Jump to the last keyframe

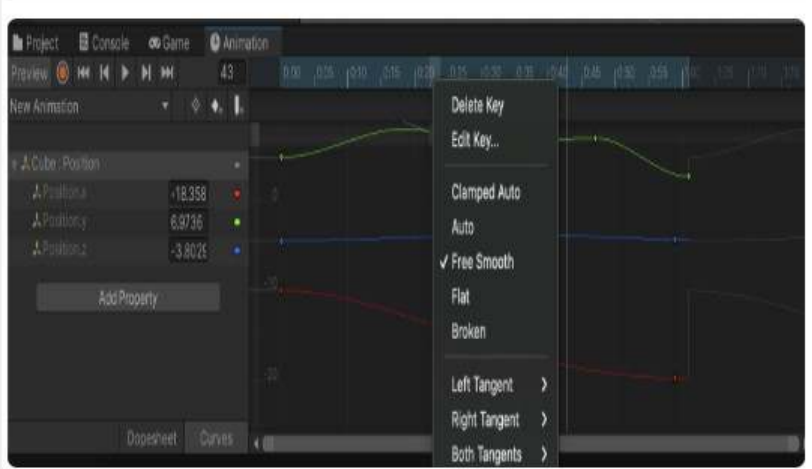[168, 75]
